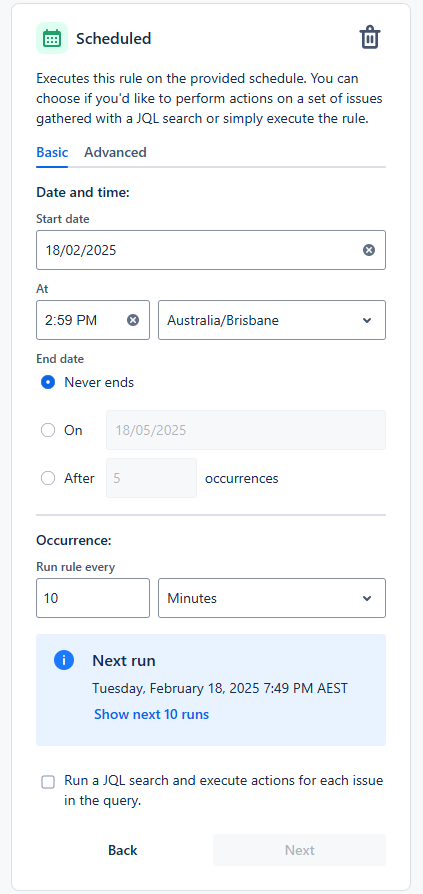Click the disabled end date field 18/05/2025

point(246,430)
